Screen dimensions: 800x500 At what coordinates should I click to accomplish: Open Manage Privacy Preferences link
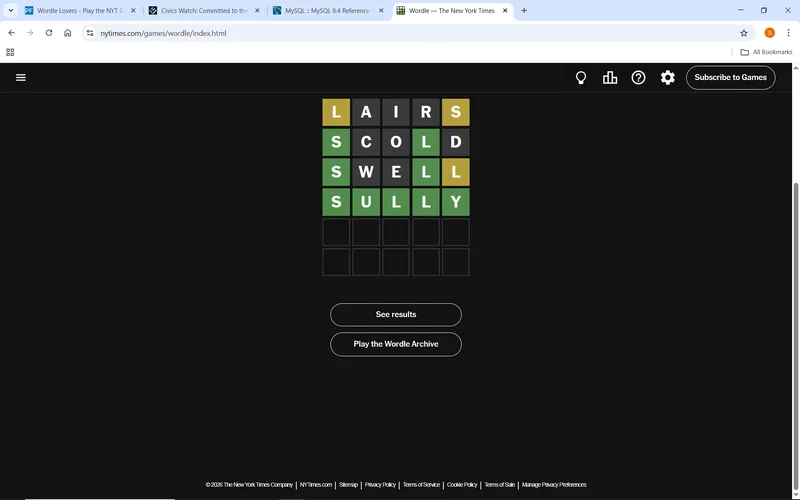[x=554, y=485]
